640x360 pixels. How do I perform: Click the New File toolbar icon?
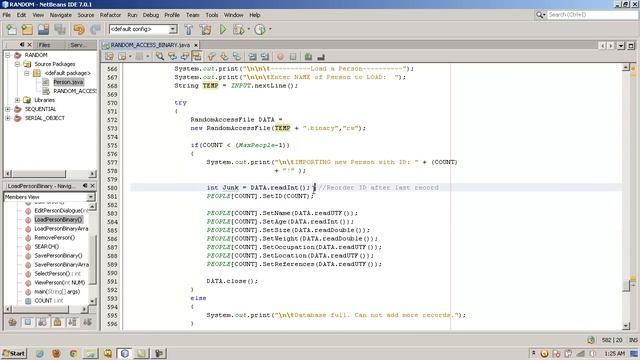pos(11,29)
